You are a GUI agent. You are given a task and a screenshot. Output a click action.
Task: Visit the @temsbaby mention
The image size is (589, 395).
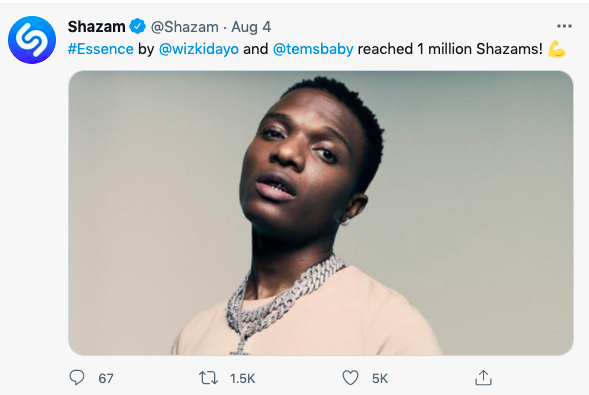(313, 49)
